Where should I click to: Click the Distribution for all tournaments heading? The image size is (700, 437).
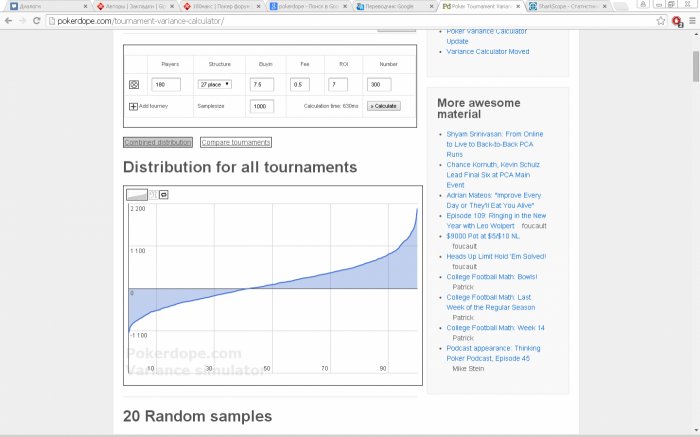coord(240,167)
